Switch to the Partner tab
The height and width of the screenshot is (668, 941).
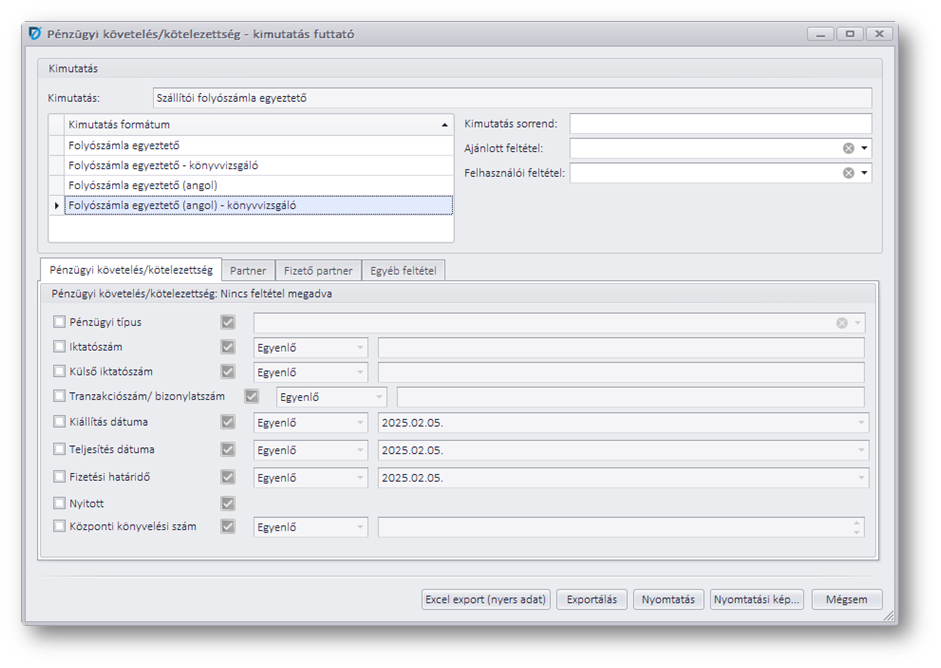pyautogui.click(x=248, y=271)
